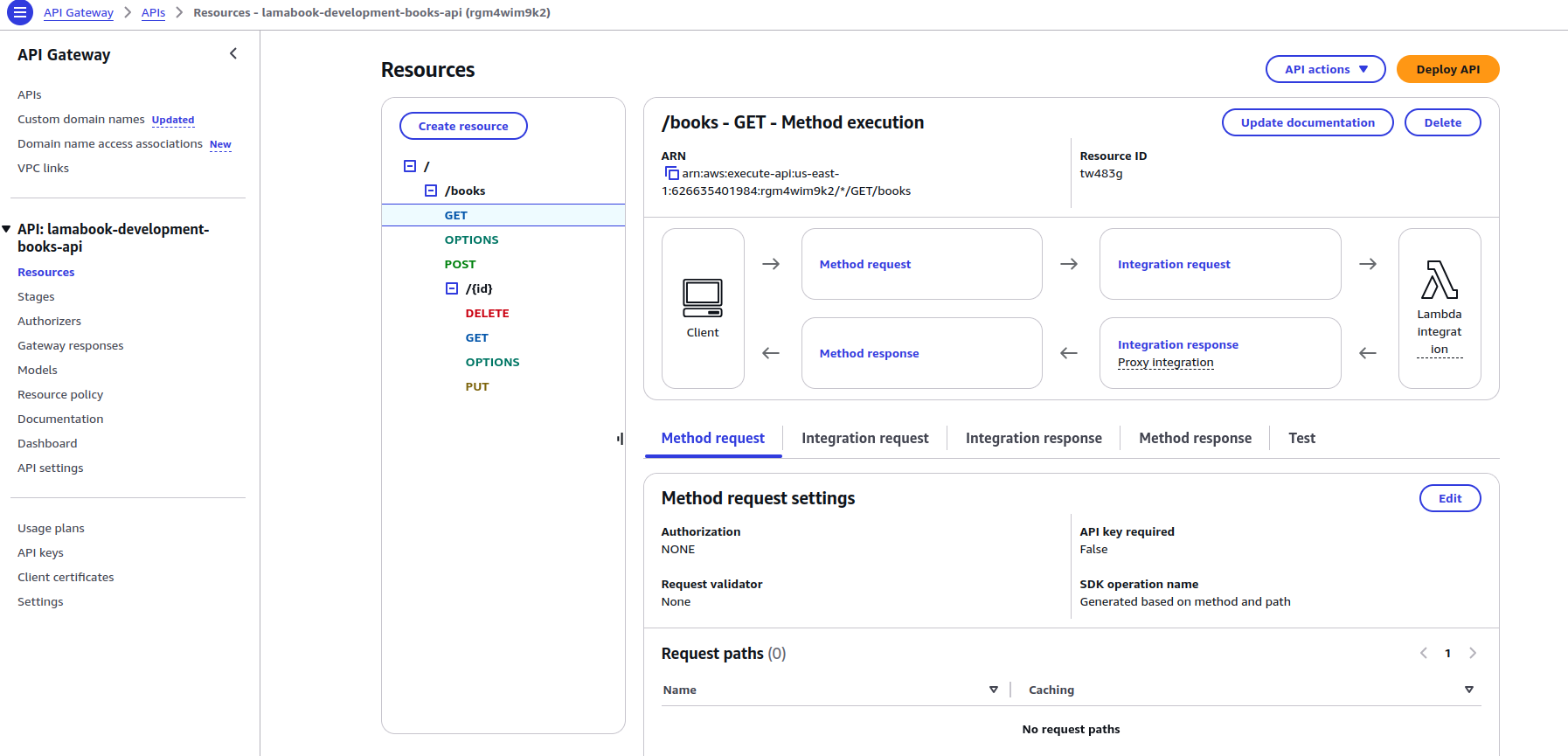The image size is (1568, 756).
Task: Open APIs in the sidebar
Action: coord(30,94)
